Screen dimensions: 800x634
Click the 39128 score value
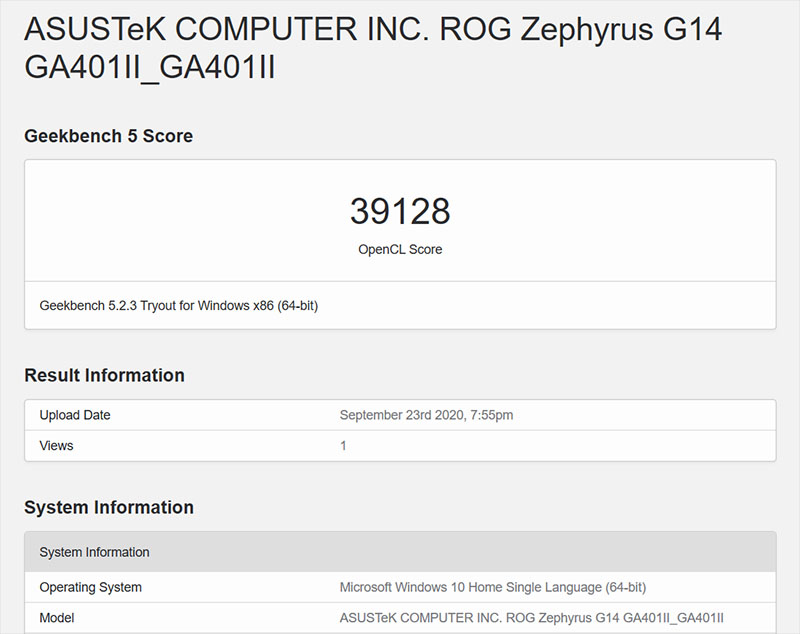400,211
